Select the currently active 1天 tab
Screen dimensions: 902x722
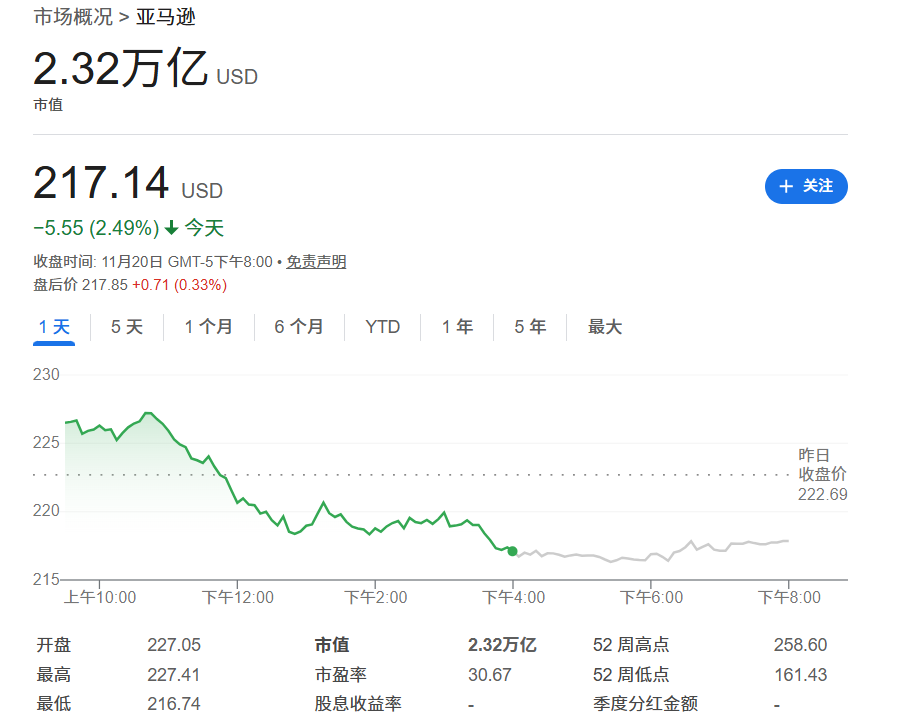(x=53, y=327)
